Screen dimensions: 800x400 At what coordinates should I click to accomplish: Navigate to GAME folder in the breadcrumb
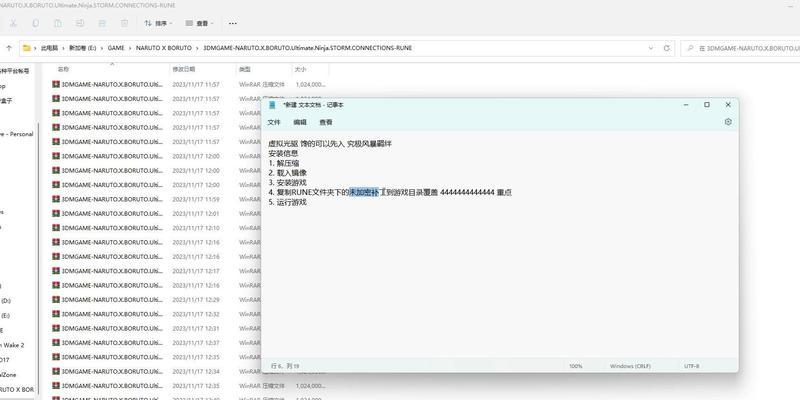116,48
